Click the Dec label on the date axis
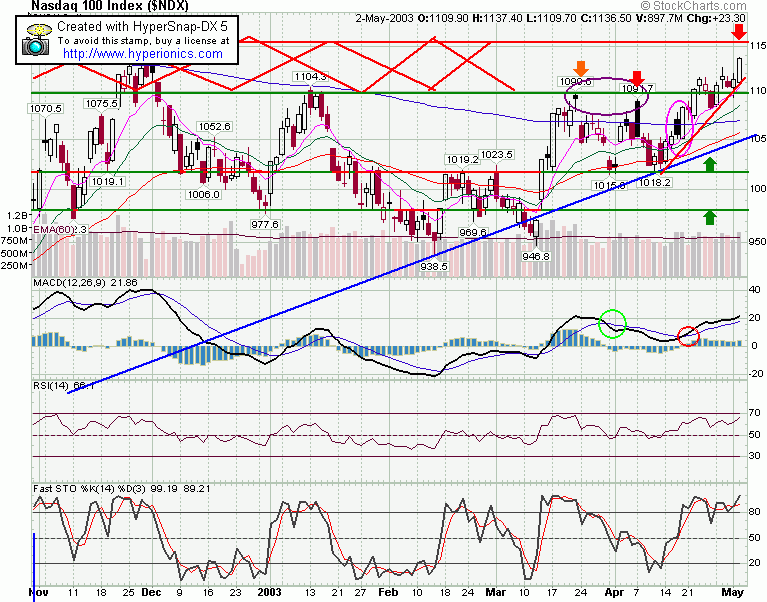767x602 pixels. point(151,592)
